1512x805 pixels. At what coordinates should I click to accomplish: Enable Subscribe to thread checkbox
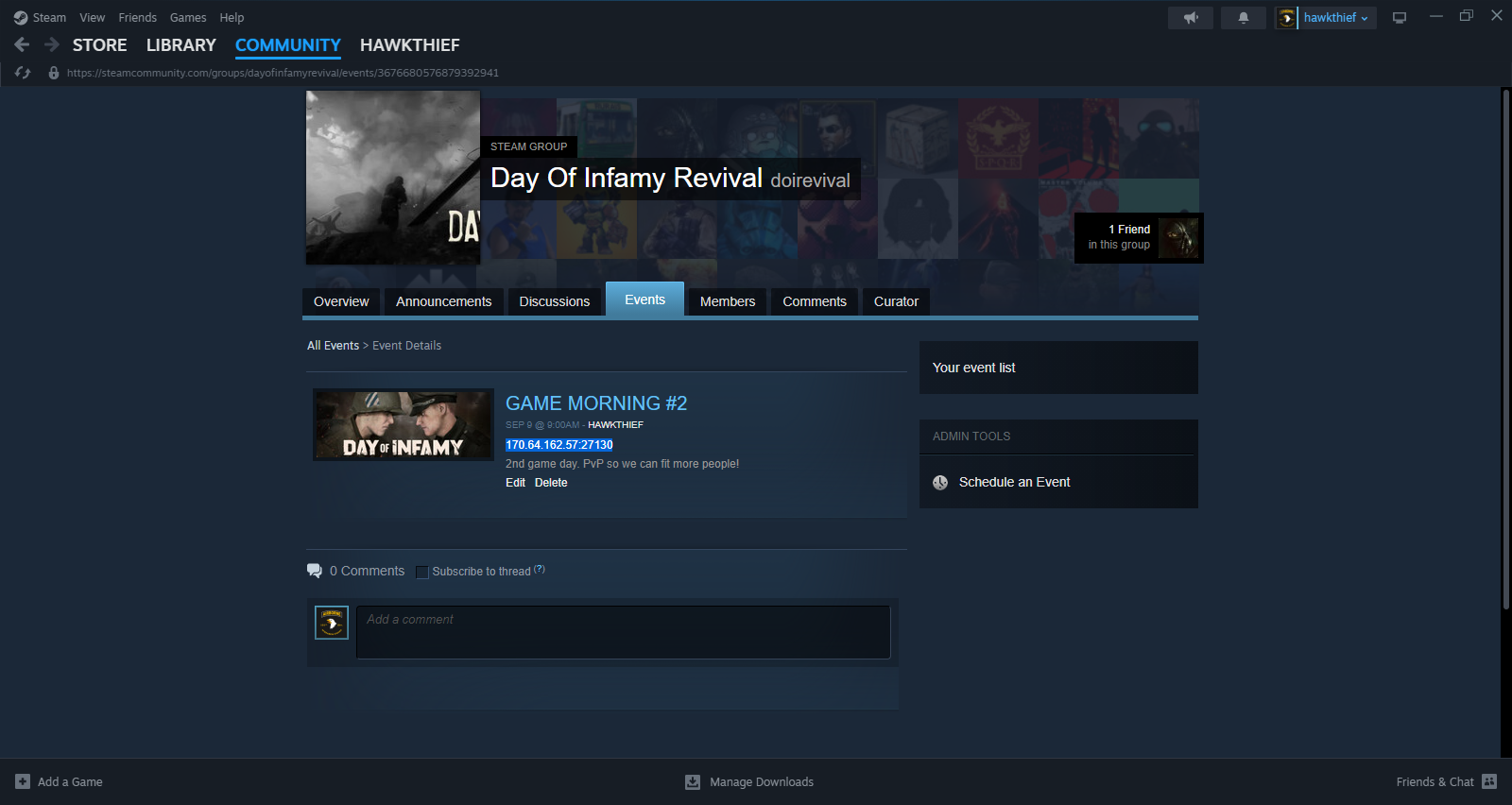tap(422, 572)
